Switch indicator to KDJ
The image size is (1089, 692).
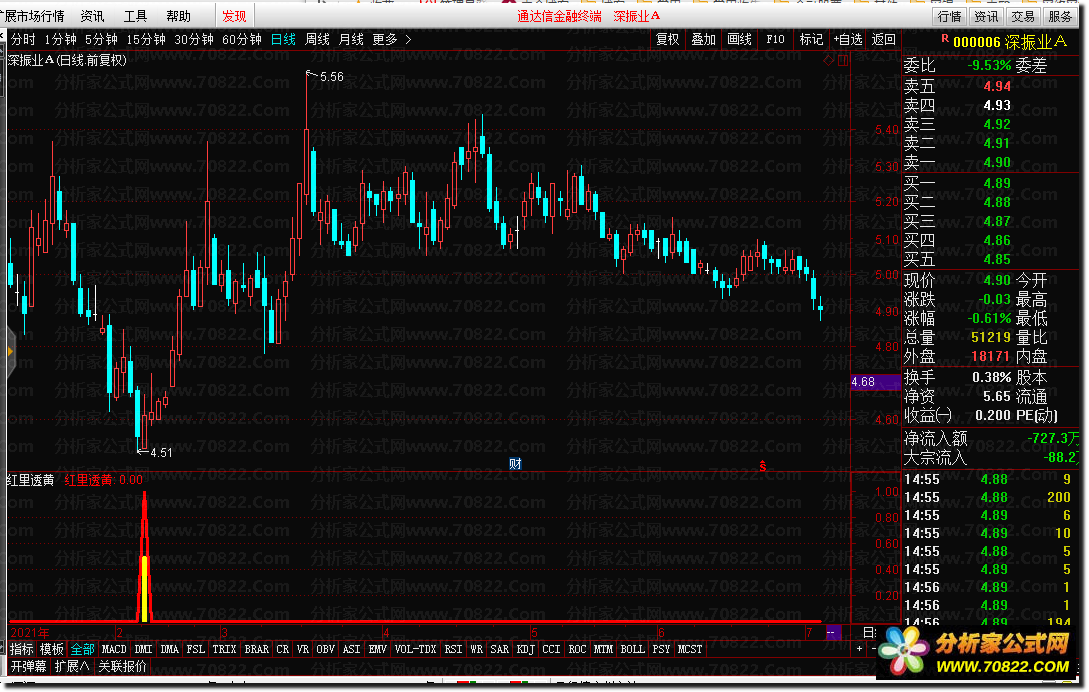point(526,649)
